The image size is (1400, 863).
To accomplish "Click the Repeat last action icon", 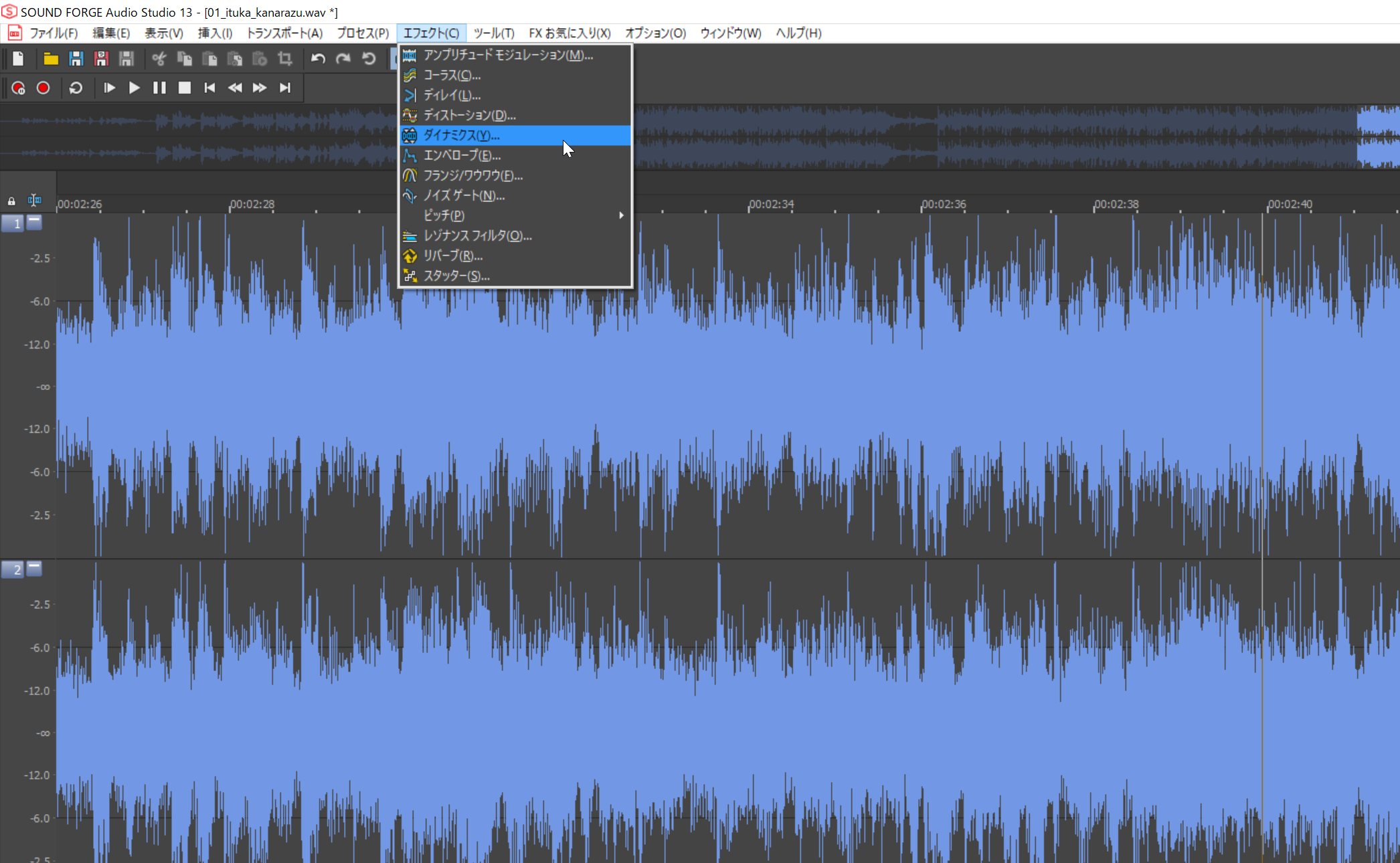I will 369,59.
